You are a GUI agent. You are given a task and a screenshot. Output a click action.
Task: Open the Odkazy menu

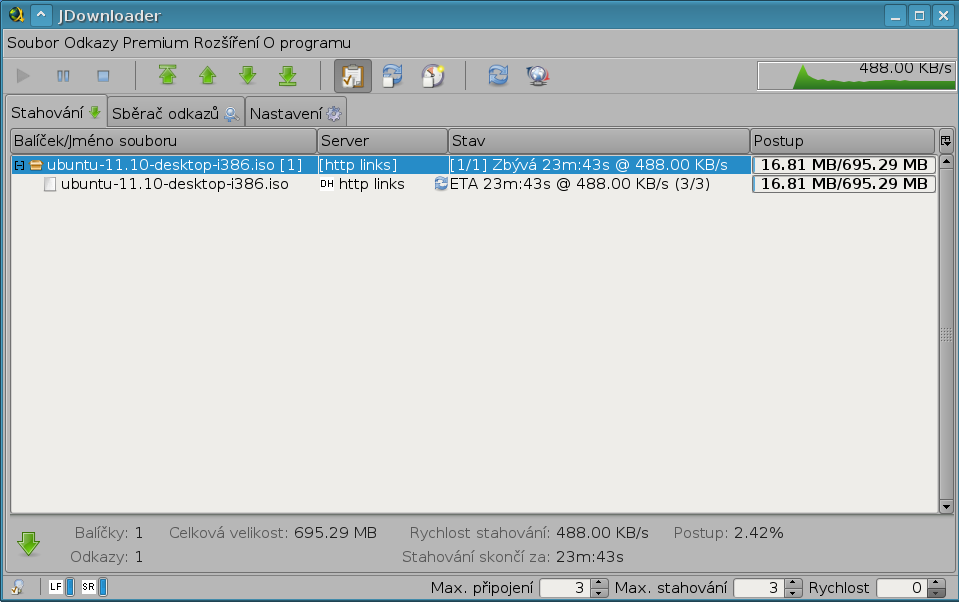coord(91,43)
